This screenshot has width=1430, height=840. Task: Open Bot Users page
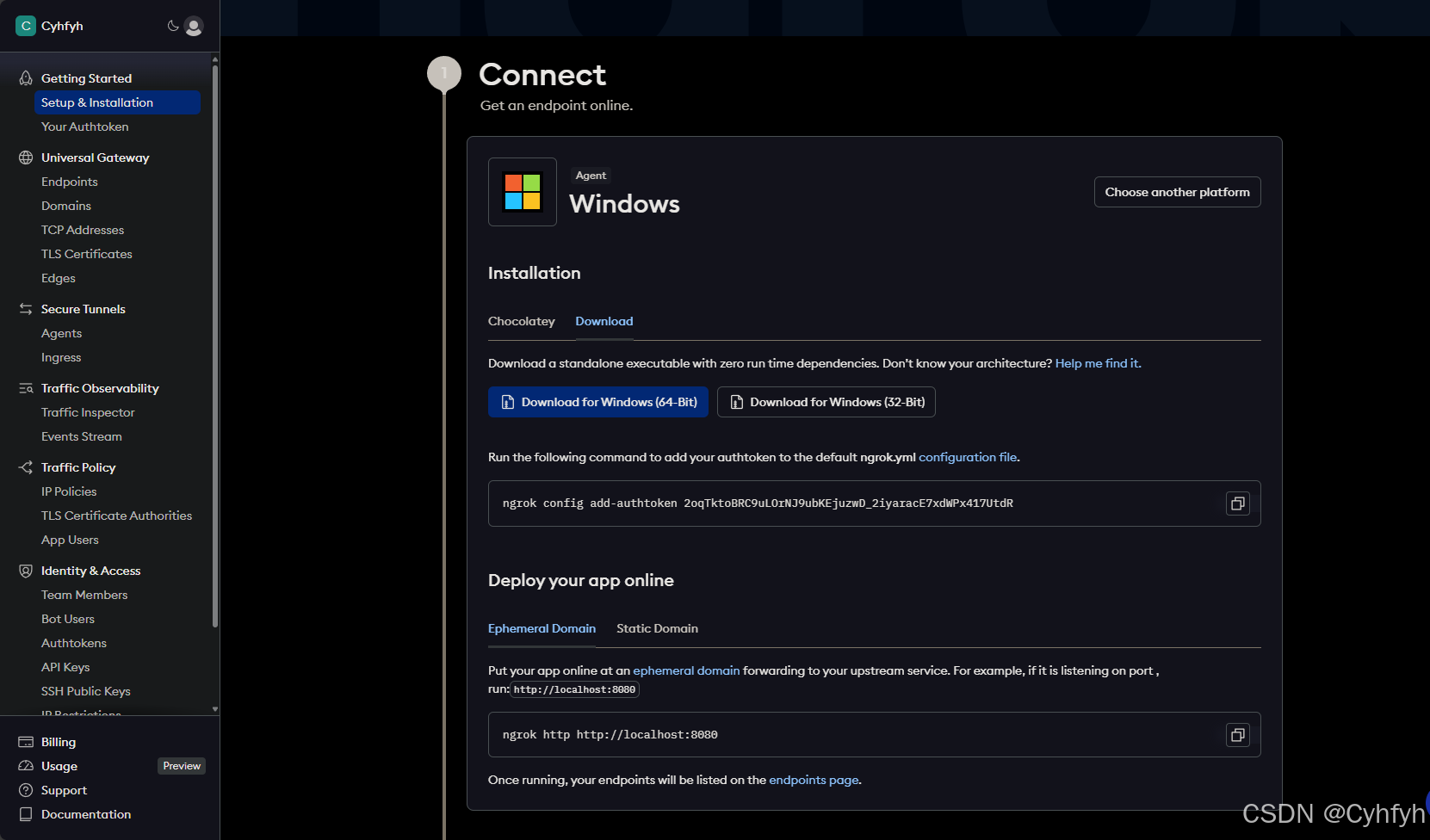[x=68, y=619]
